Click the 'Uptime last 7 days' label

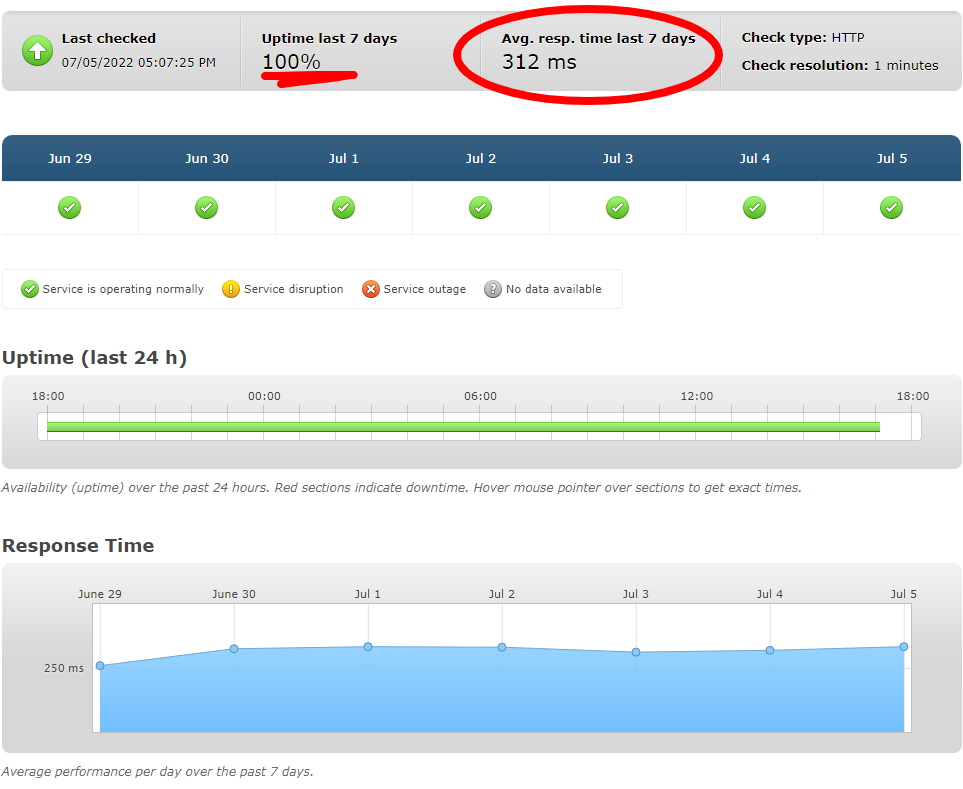[329, 38]
